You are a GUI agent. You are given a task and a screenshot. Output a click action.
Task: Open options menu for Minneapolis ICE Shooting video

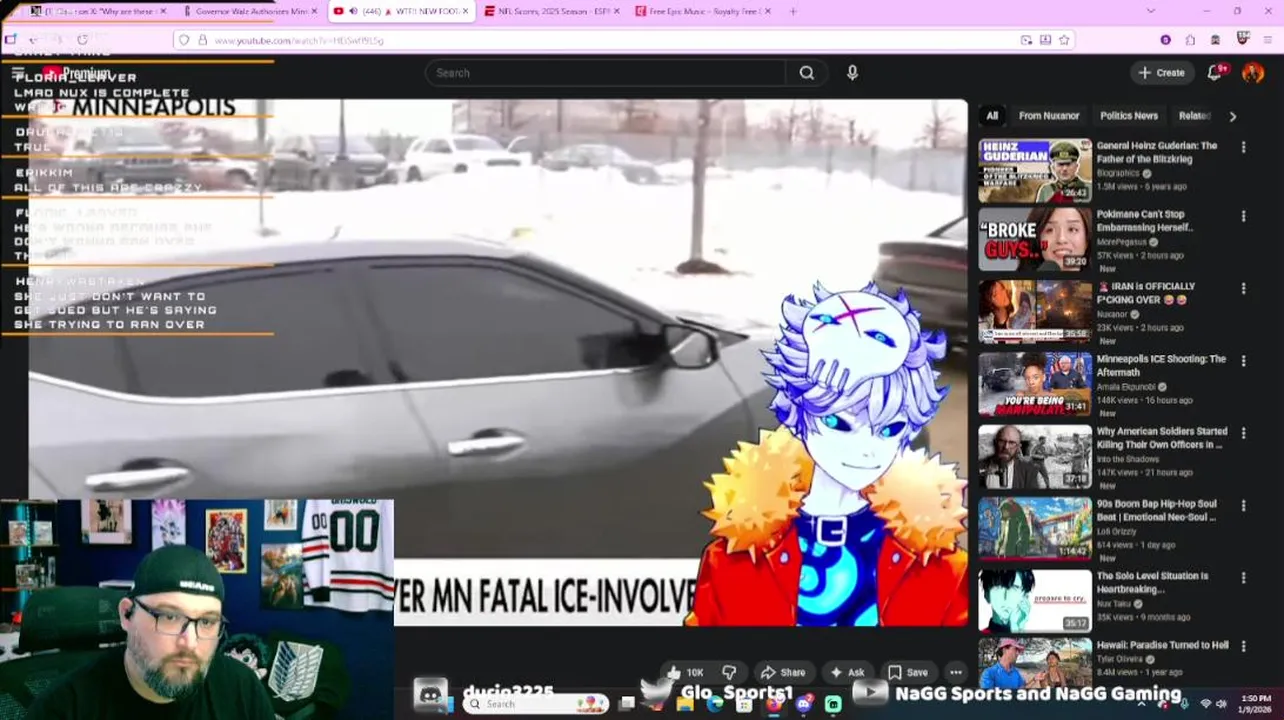(x=1243, y=361)
